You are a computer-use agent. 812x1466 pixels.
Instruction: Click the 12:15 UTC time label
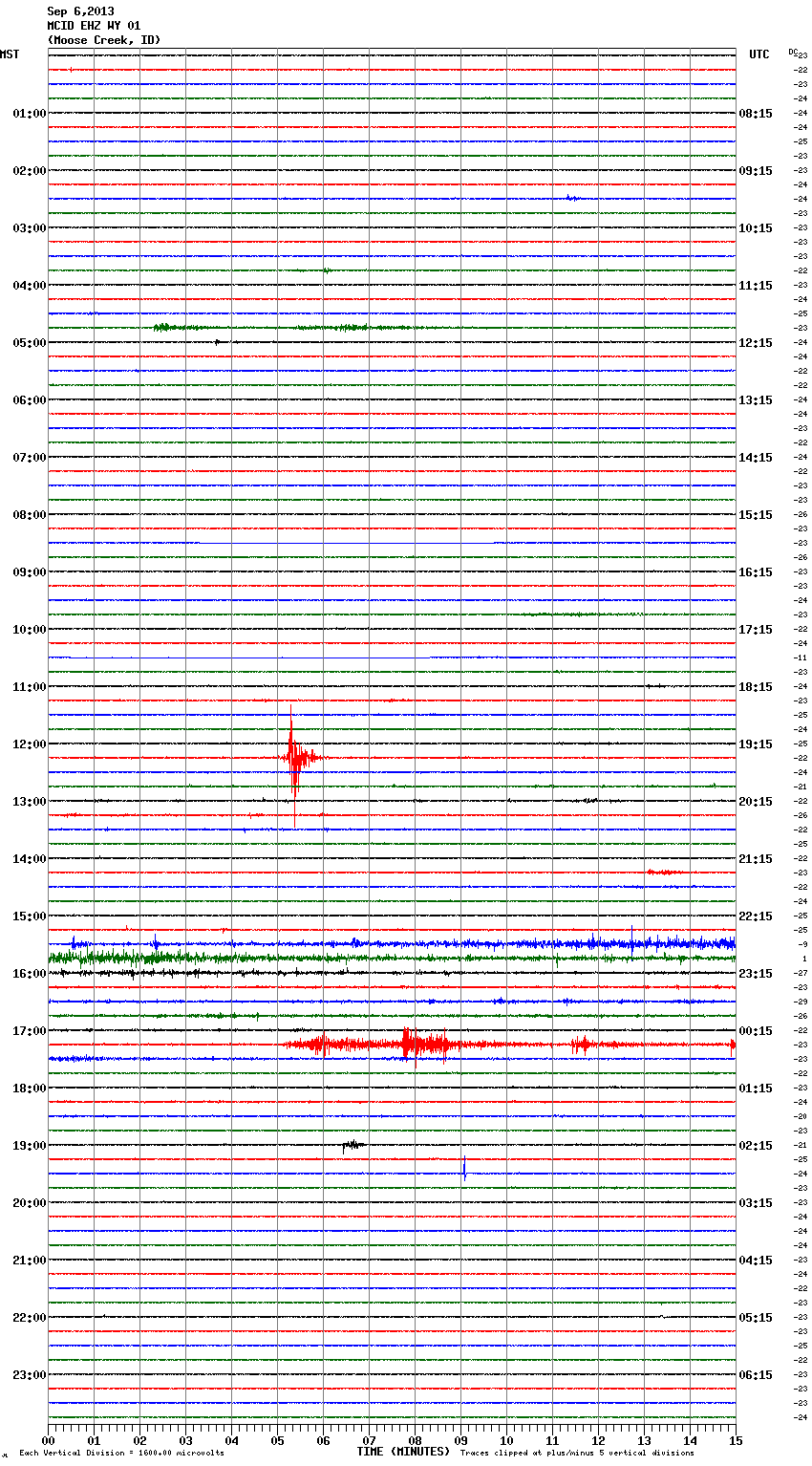point(756,342)
